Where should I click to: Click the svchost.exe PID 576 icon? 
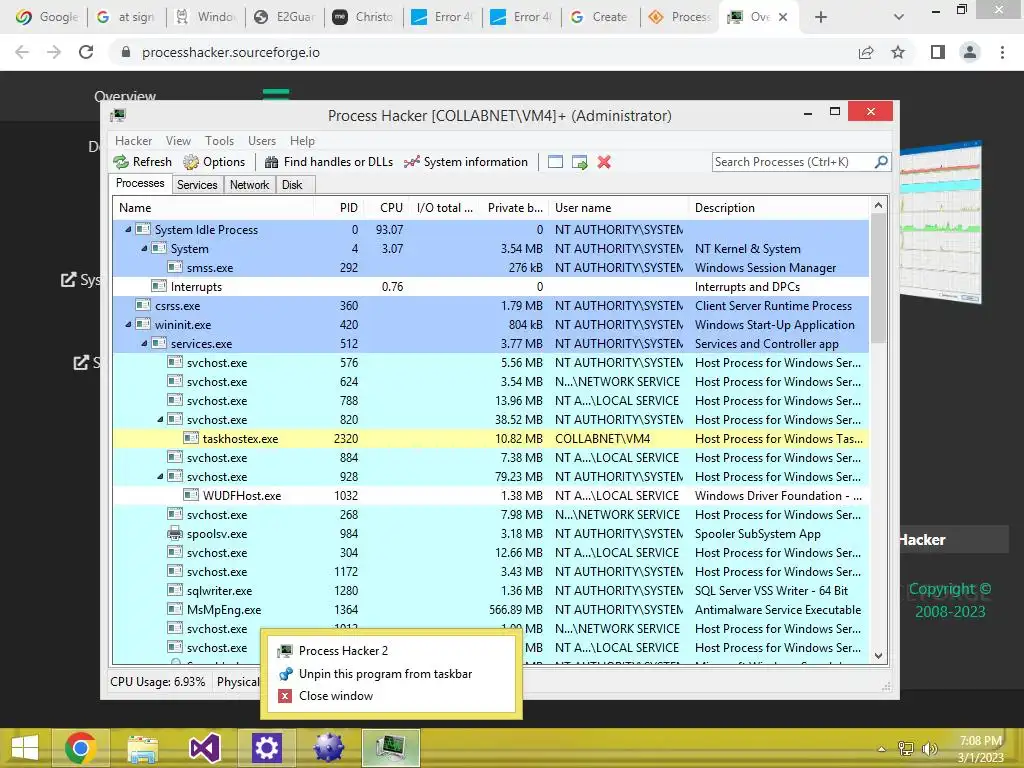click(x=174, y=362)
